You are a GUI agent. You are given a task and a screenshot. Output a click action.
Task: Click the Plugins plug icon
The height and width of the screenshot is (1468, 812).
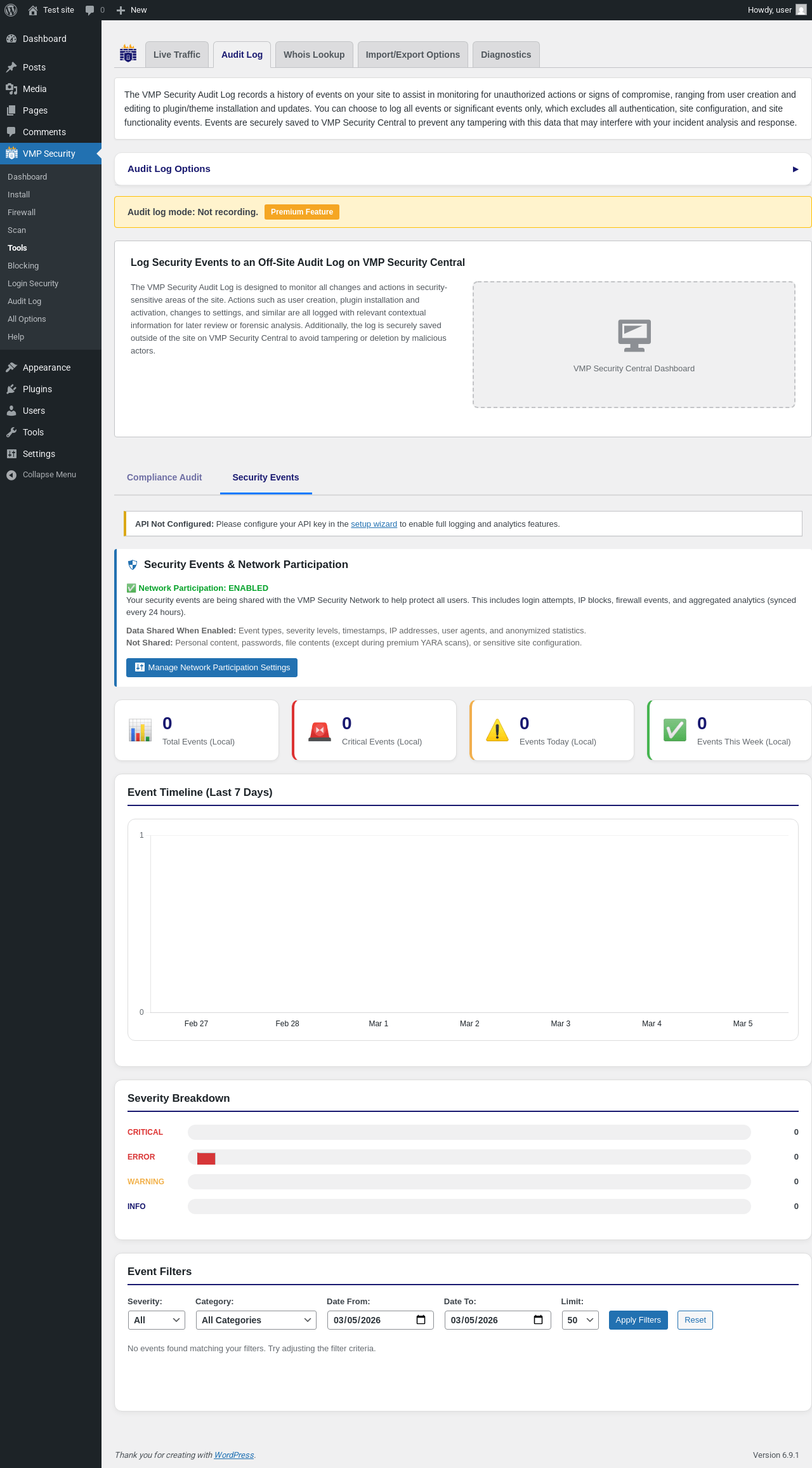coord(11,389)
